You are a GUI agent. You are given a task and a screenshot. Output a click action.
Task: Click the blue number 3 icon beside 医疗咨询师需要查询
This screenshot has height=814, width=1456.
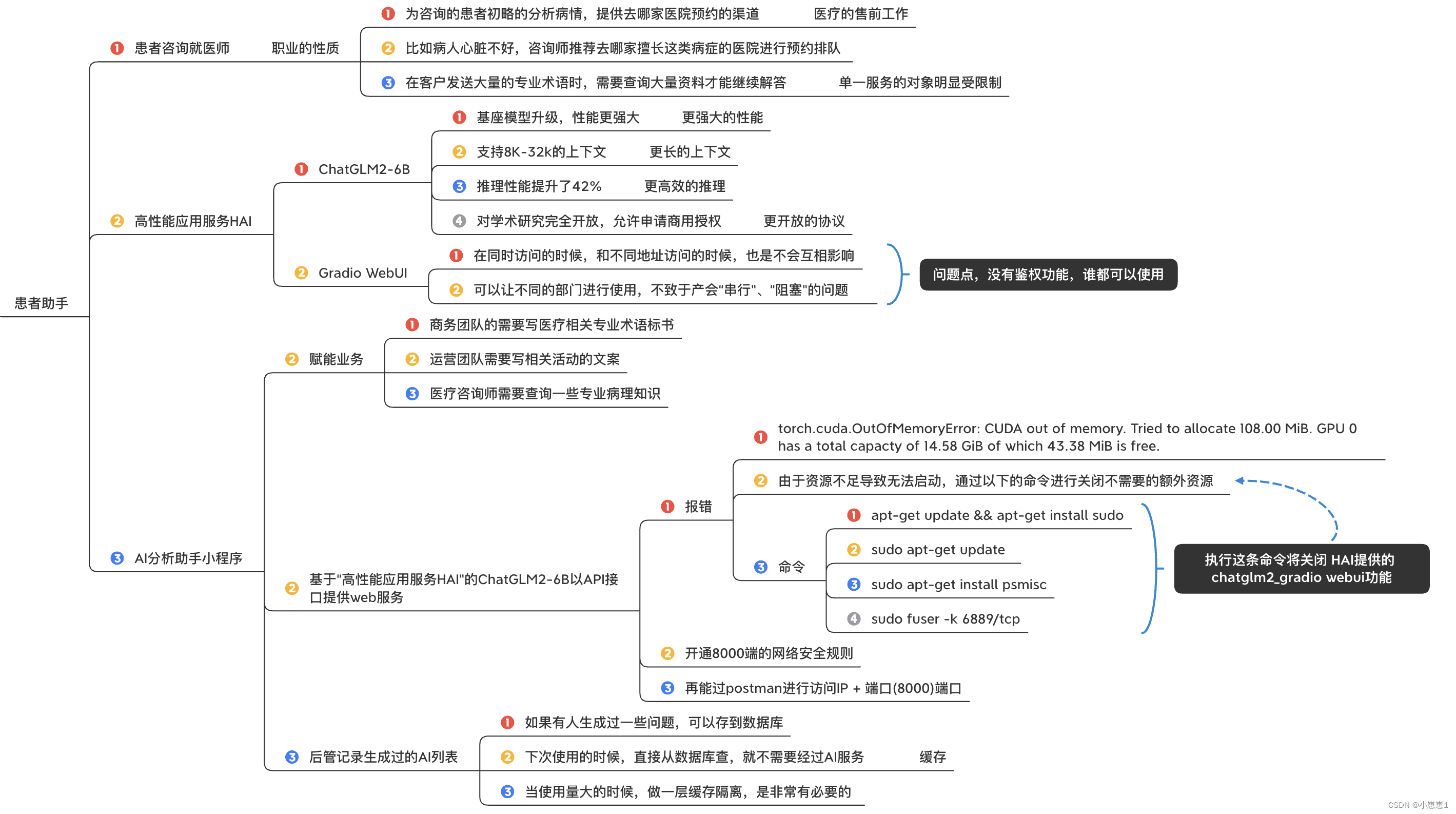(412, 394)
